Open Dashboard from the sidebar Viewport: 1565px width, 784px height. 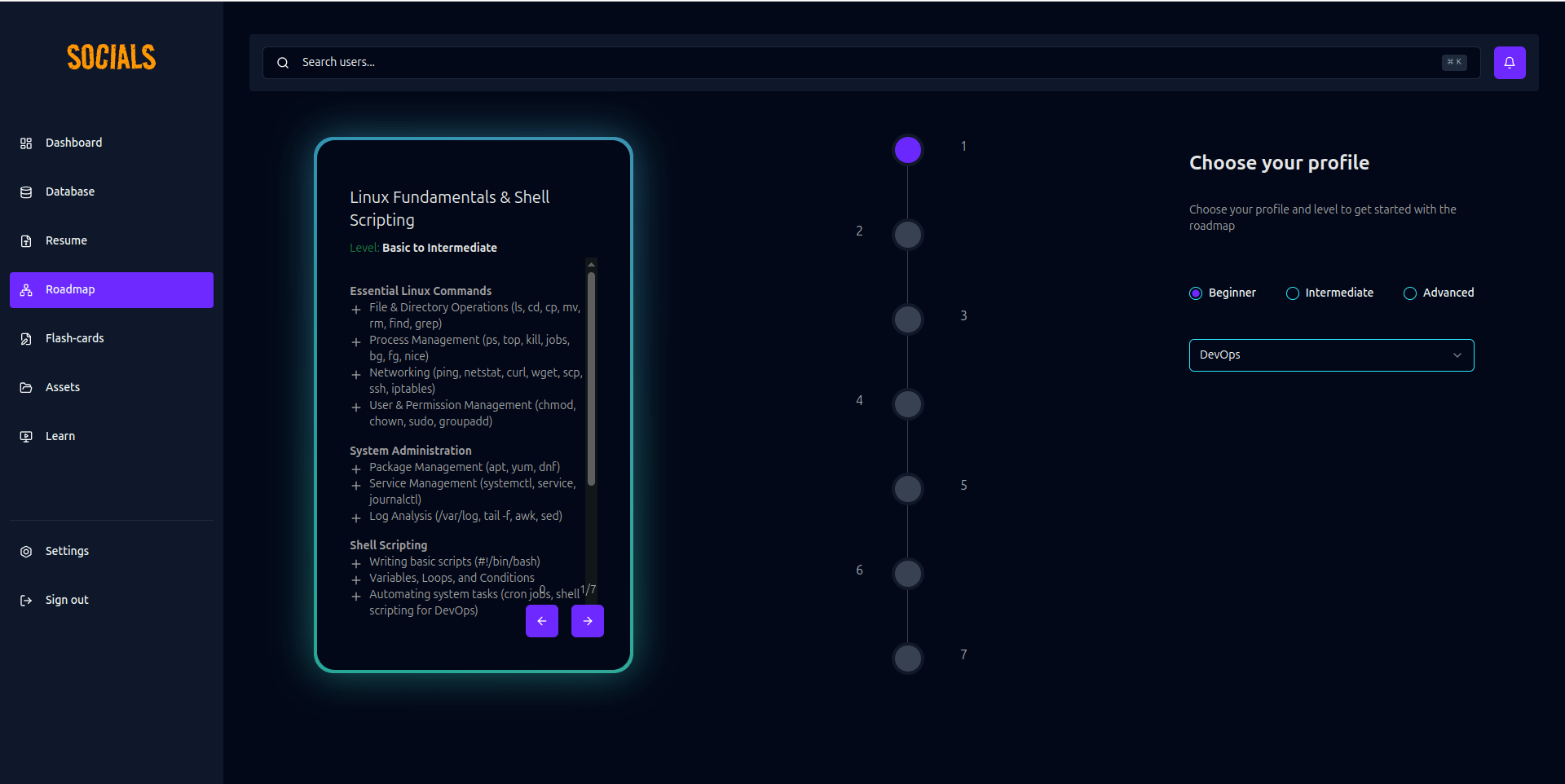pos(112,143)
